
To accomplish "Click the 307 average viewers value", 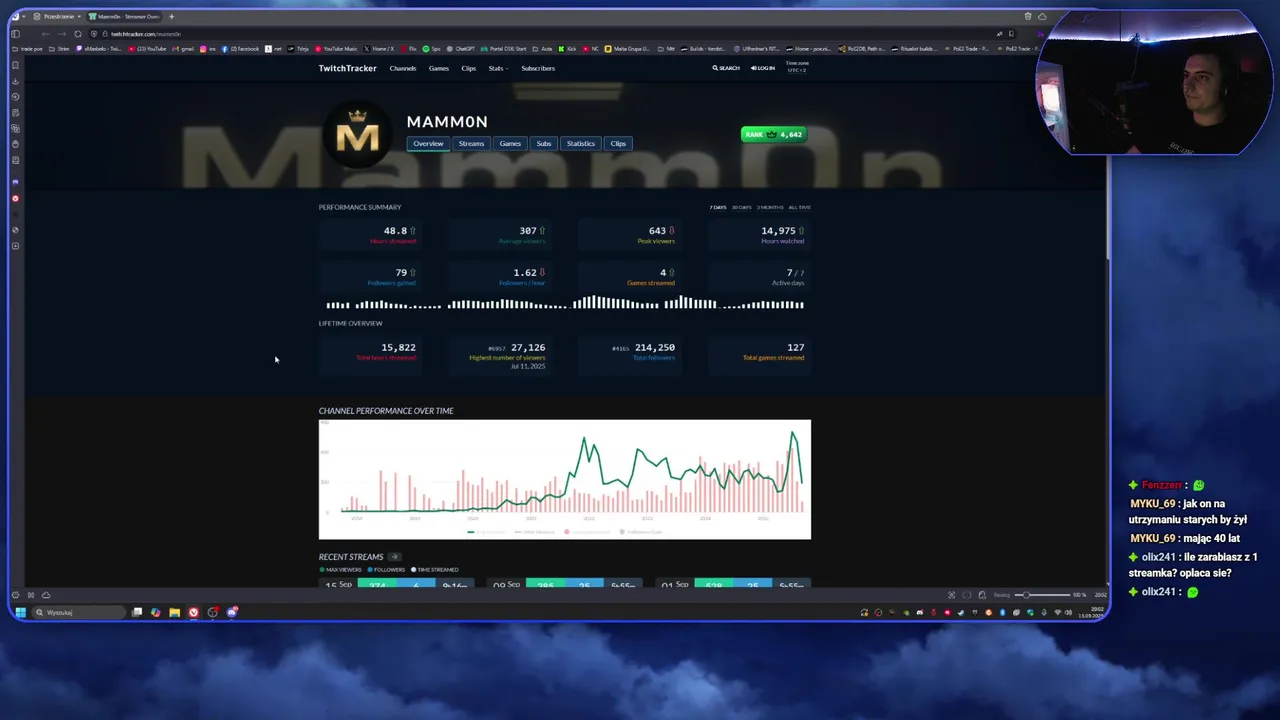I will [x=527, y=230].
